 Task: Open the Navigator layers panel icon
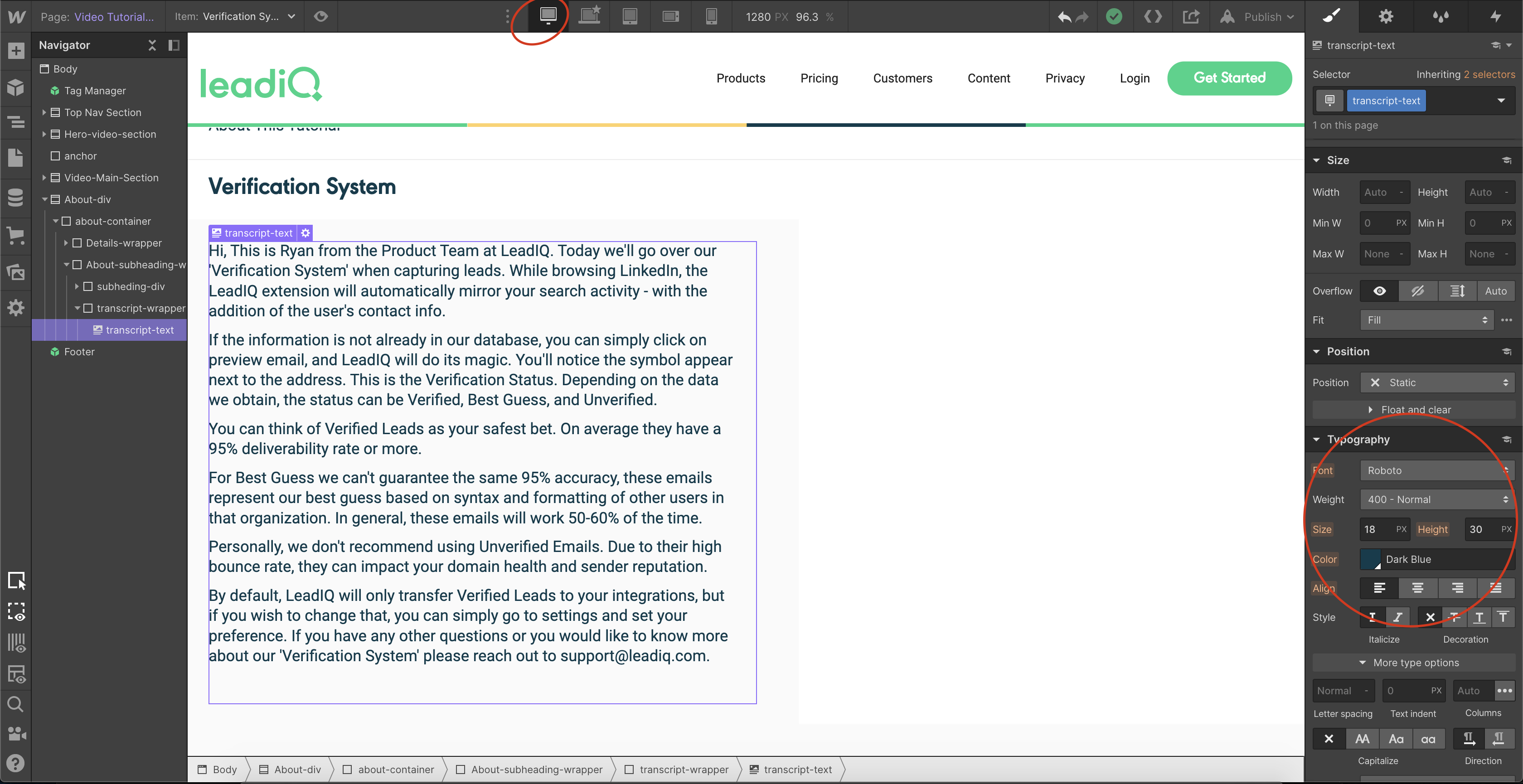pos(16,122)
